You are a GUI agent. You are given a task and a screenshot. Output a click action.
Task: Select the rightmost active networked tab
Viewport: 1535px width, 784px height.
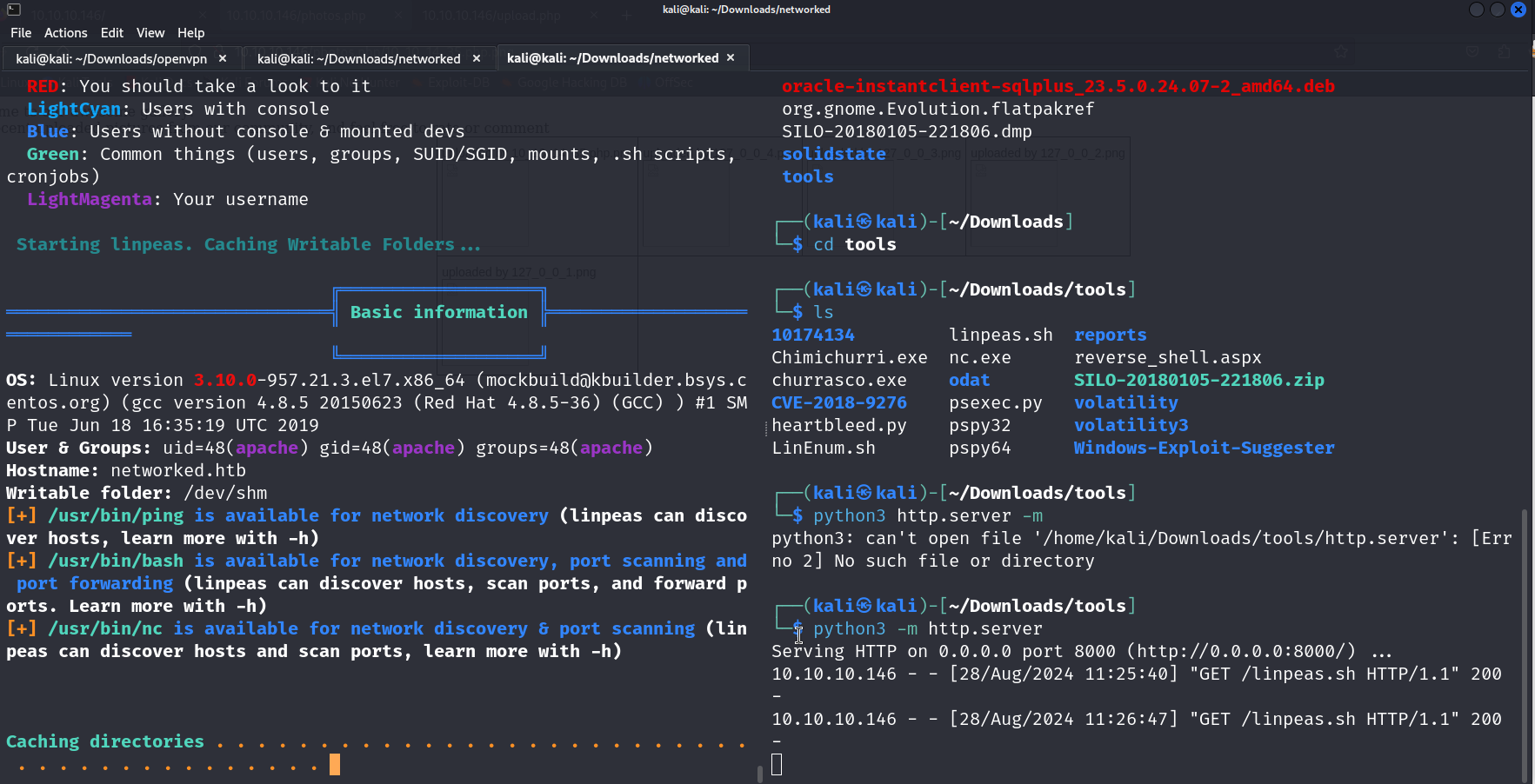612,58
